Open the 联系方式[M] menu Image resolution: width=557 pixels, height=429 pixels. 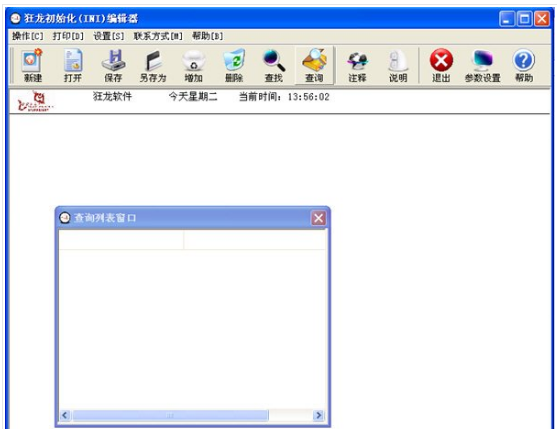[x=158, y=36]
